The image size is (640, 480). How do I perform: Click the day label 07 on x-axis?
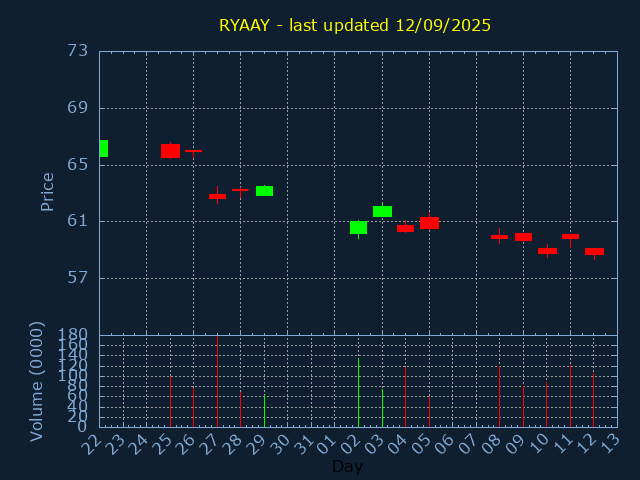tap(467, 444)
